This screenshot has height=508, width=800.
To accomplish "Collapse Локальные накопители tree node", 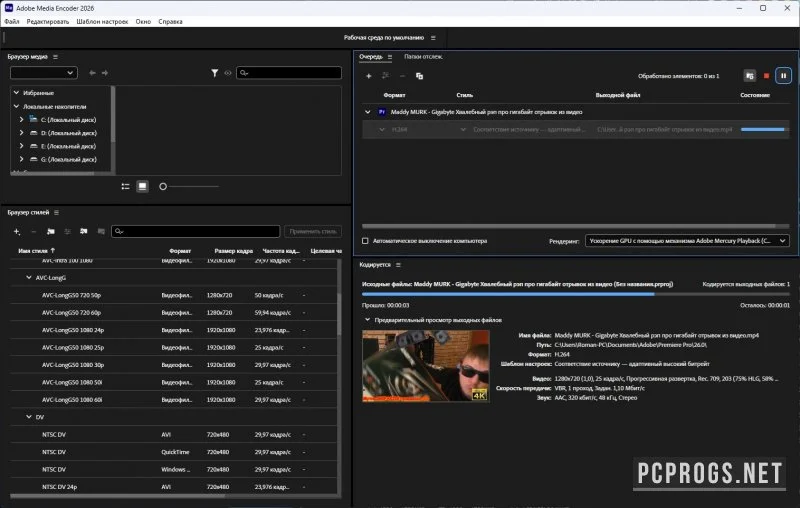I will (x=16, y=106).
